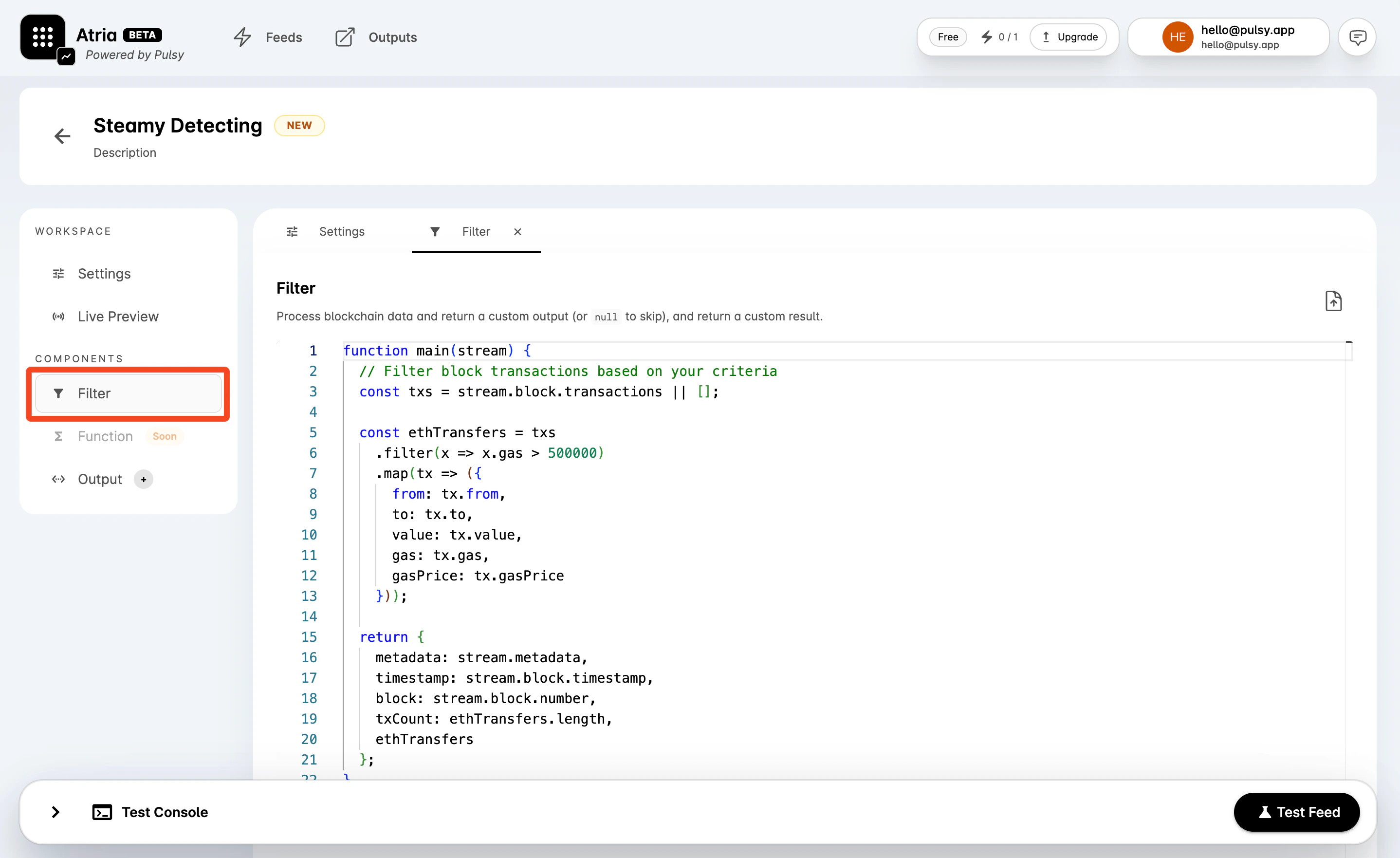The height and width of the screenshot is (858, 1400).
Task: Open Settings in the workspace sidebar
Action: 129,274
